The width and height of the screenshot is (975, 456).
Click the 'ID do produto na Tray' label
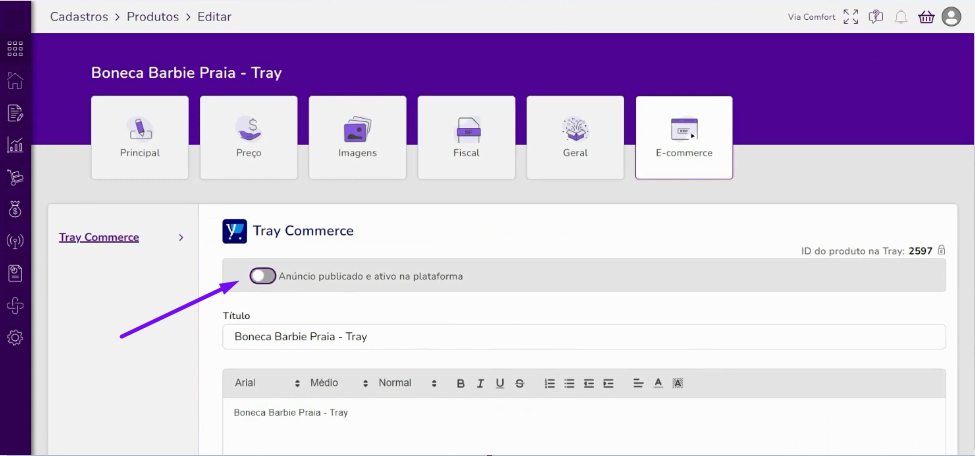pos(853,251)
